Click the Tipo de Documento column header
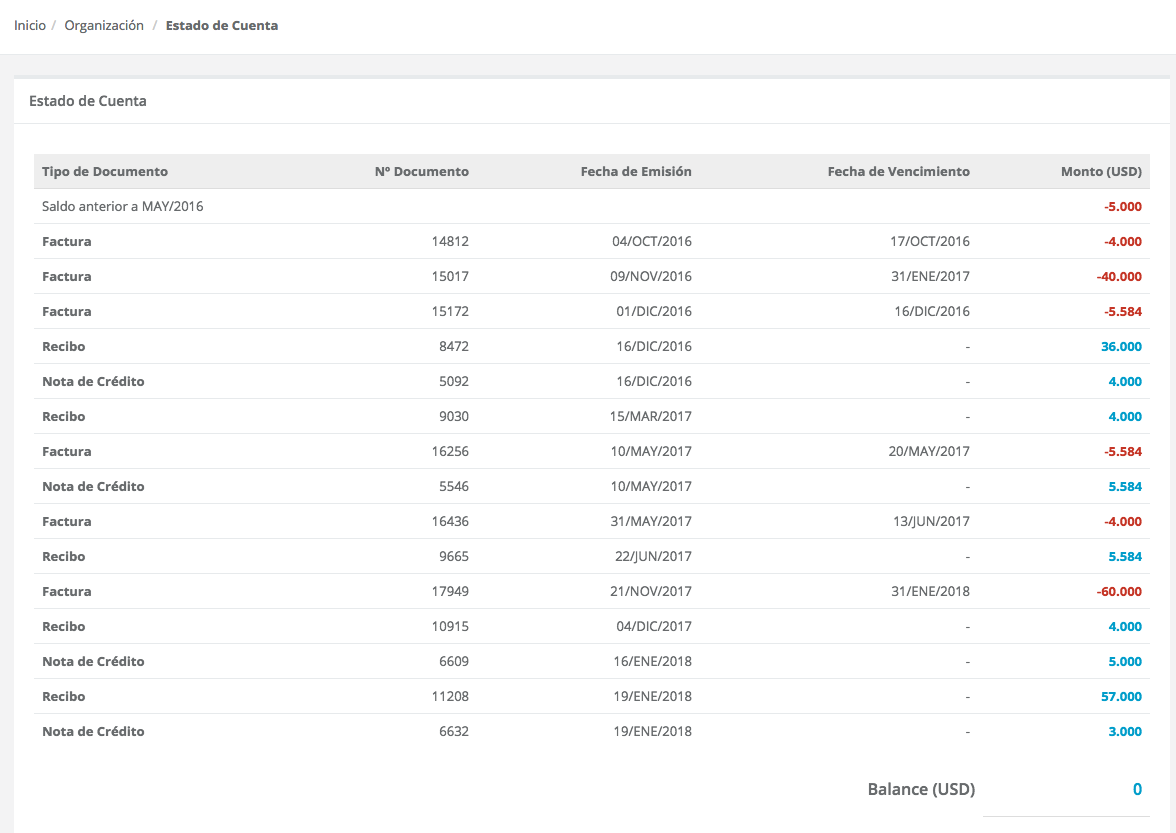Image resolution: width=1176 pixels, height=833 pixels. click(105, 171)
